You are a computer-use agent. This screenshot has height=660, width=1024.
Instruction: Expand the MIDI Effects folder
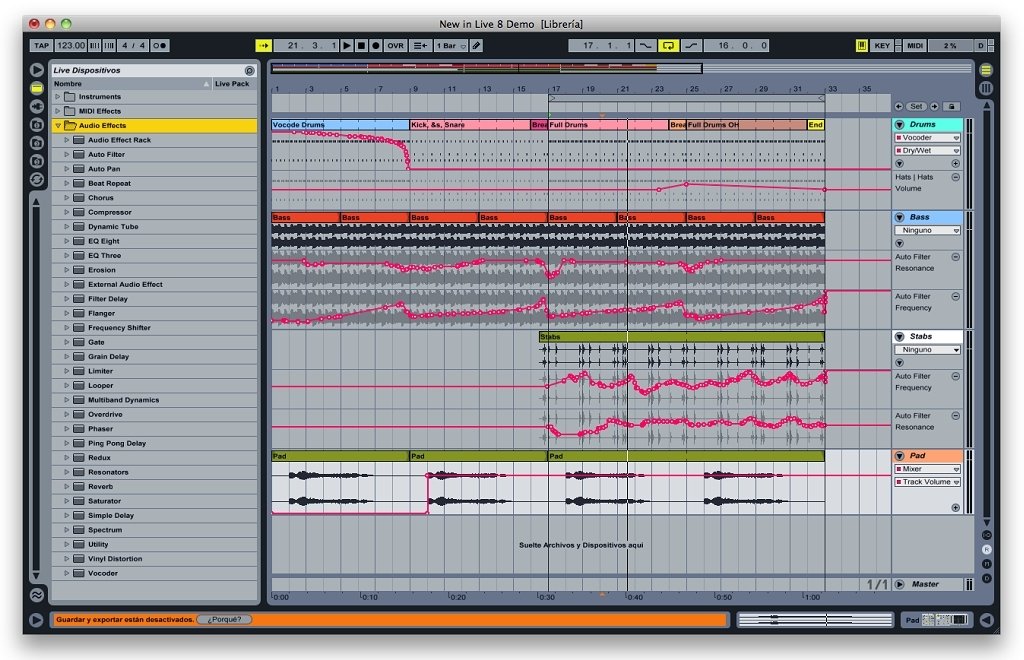(x=57, y=111)
